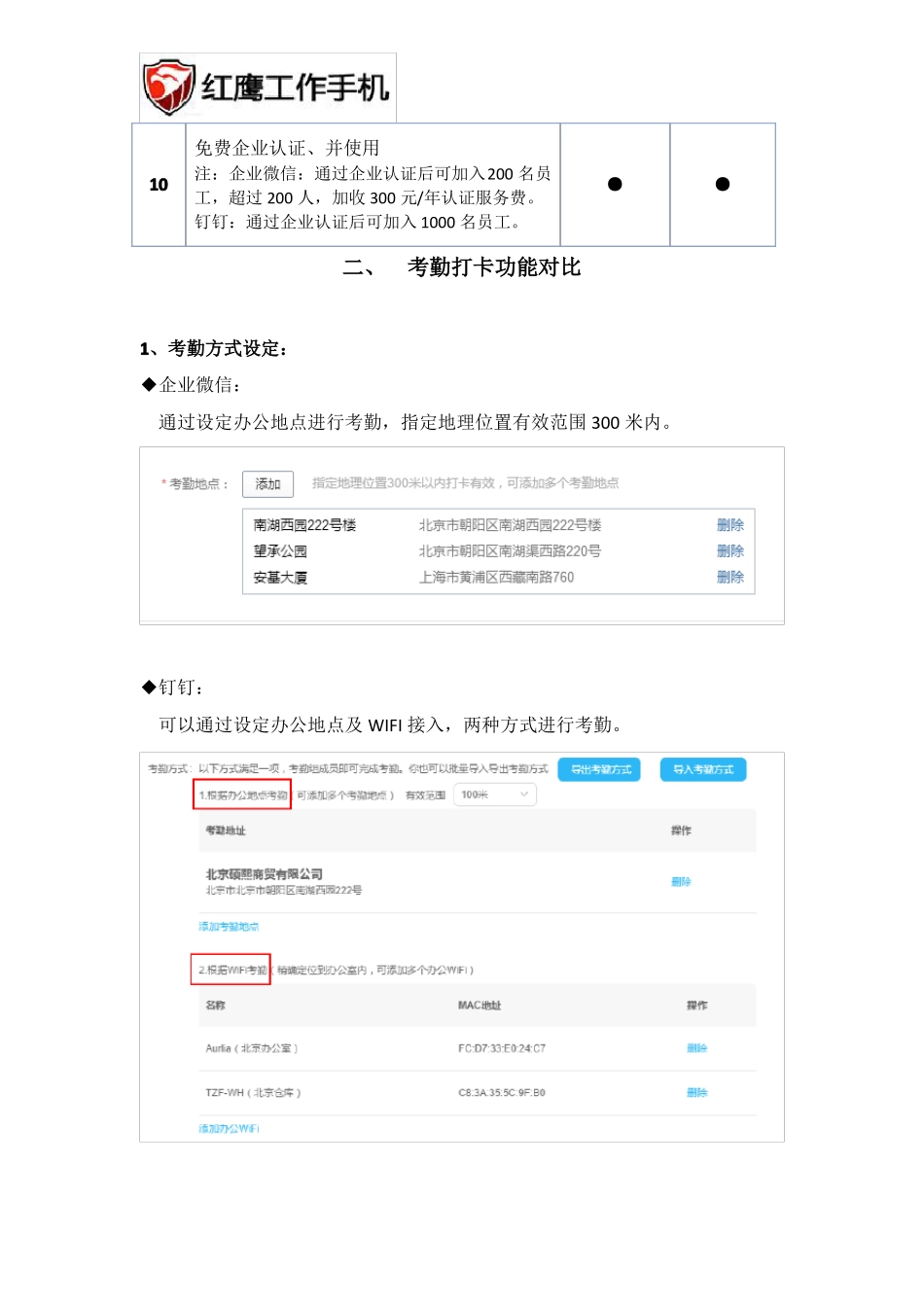Delete the 安基大厦 attendance location
Viewport: 924px width, 1307px height.
(730, 578)
